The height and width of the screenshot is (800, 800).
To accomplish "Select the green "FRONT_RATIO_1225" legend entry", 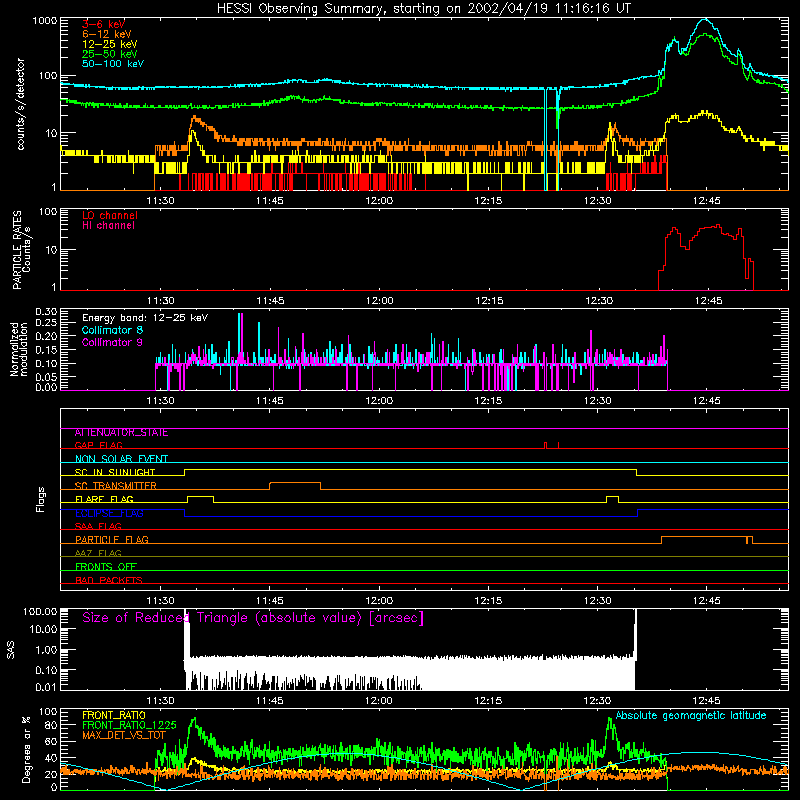I will point(129,725).
